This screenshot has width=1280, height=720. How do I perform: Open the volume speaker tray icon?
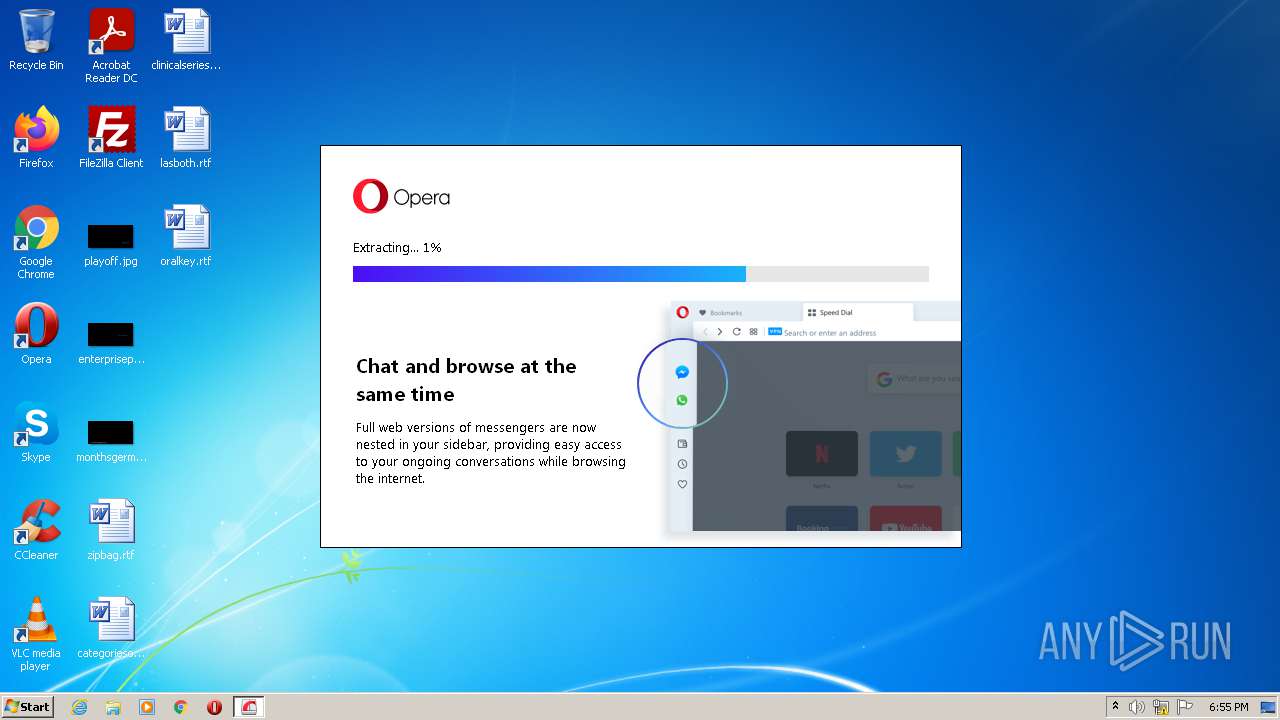point(1137,707)
